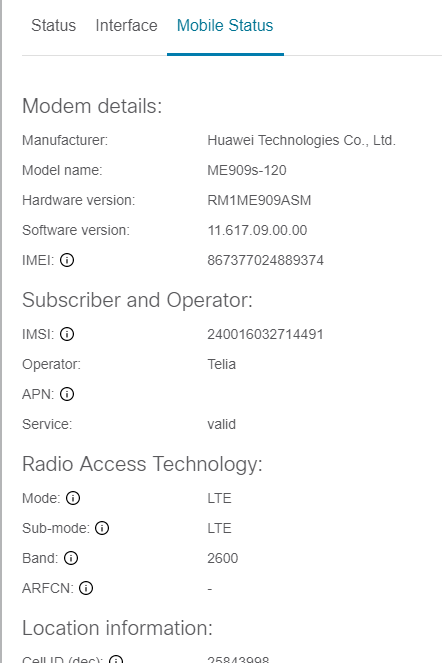Screen dimensions: 442x663
Task: Click the Huawei Technologies manufacturer text
Action: coord(301,140)
